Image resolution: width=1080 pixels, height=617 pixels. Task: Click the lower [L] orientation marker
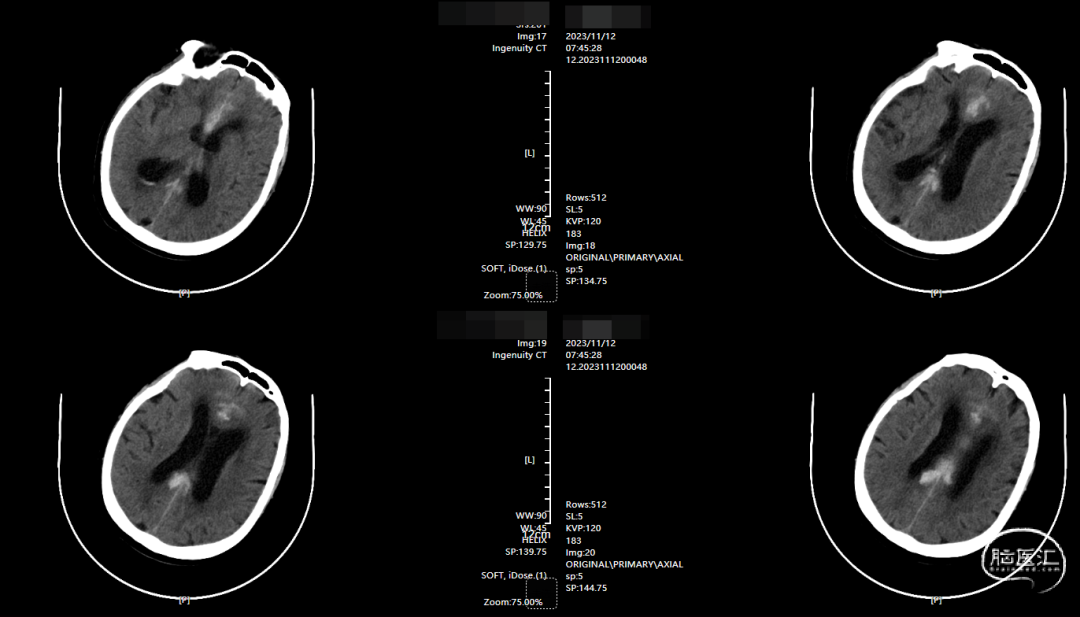pos(529,460)
